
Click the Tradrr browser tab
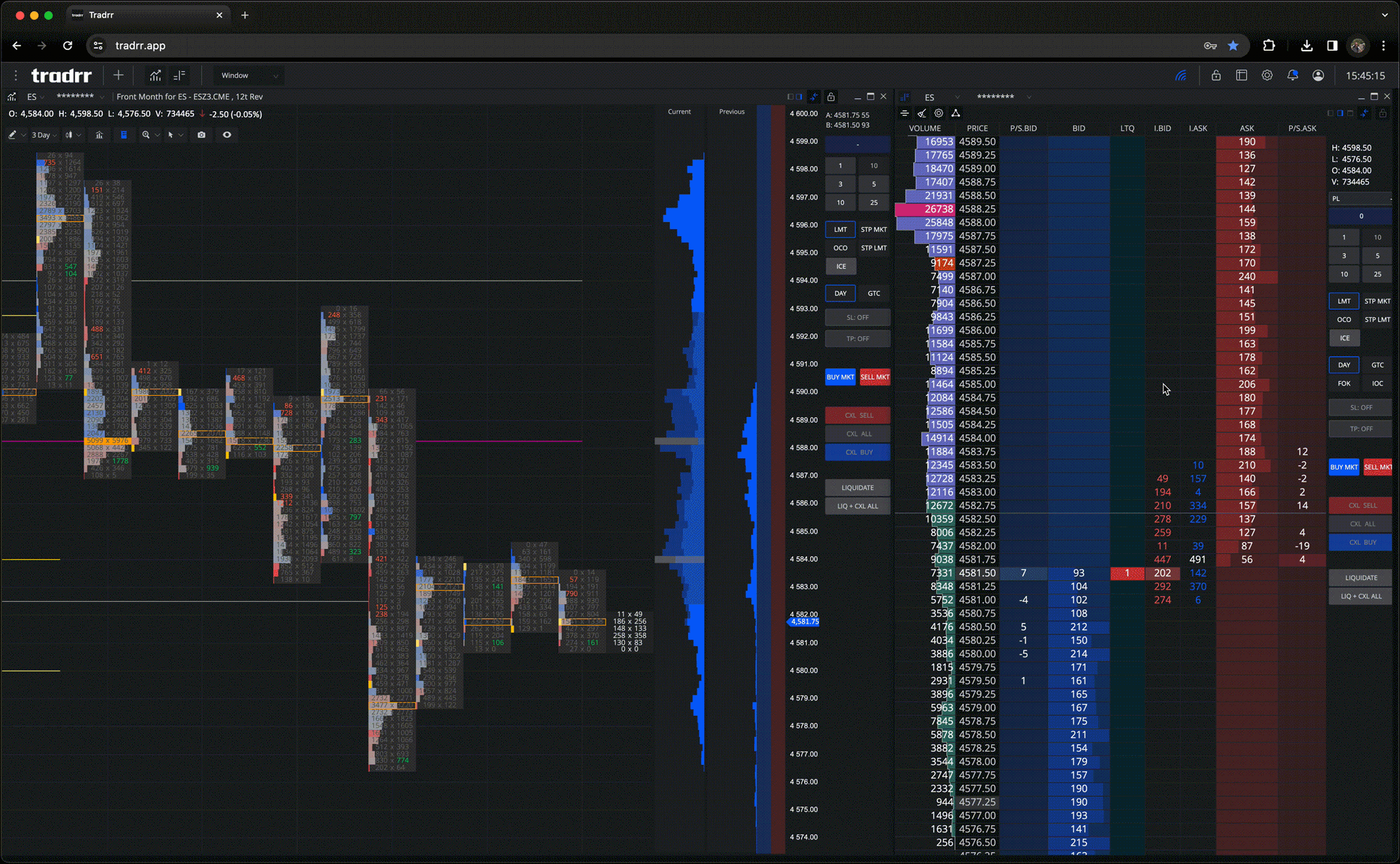click(x=101, y=14)
